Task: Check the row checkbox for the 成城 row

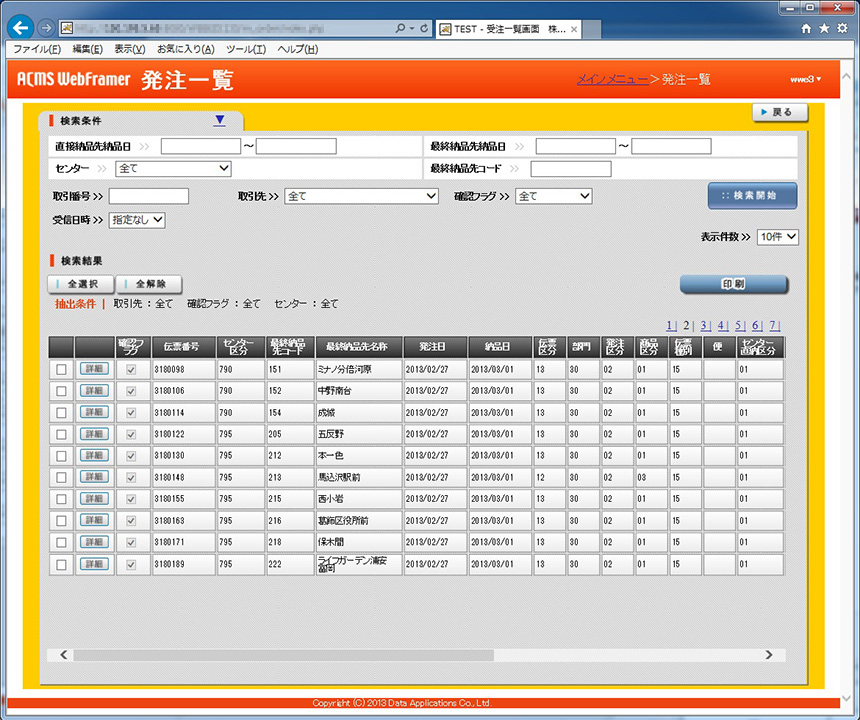Action: [60, 412]
